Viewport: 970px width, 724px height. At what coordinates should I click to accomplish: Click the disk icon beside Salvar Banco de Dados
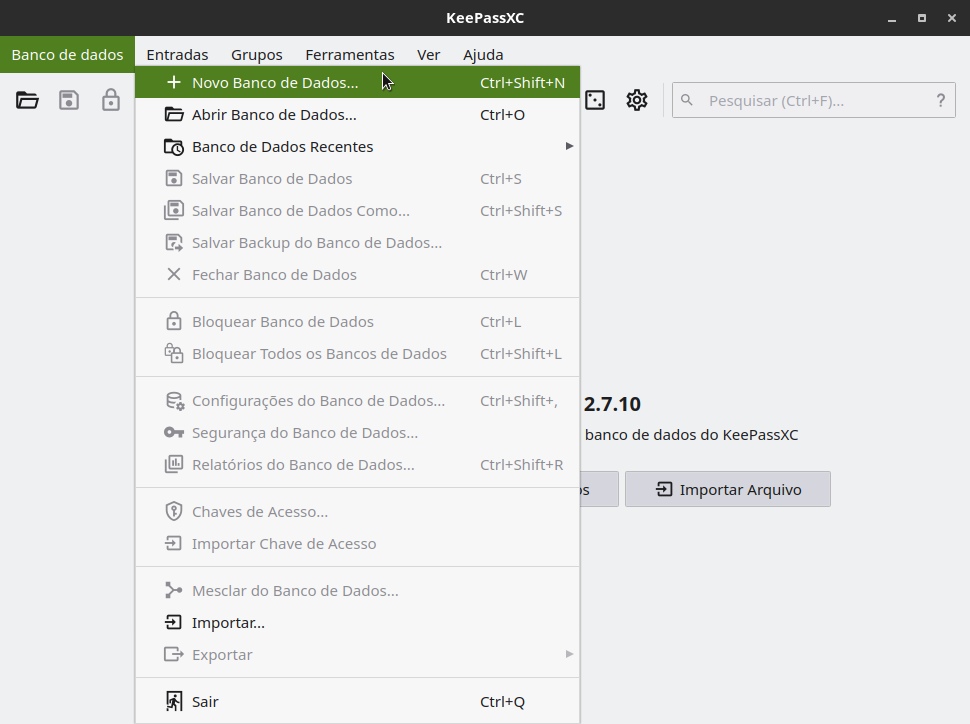click(x=174, y=178)
